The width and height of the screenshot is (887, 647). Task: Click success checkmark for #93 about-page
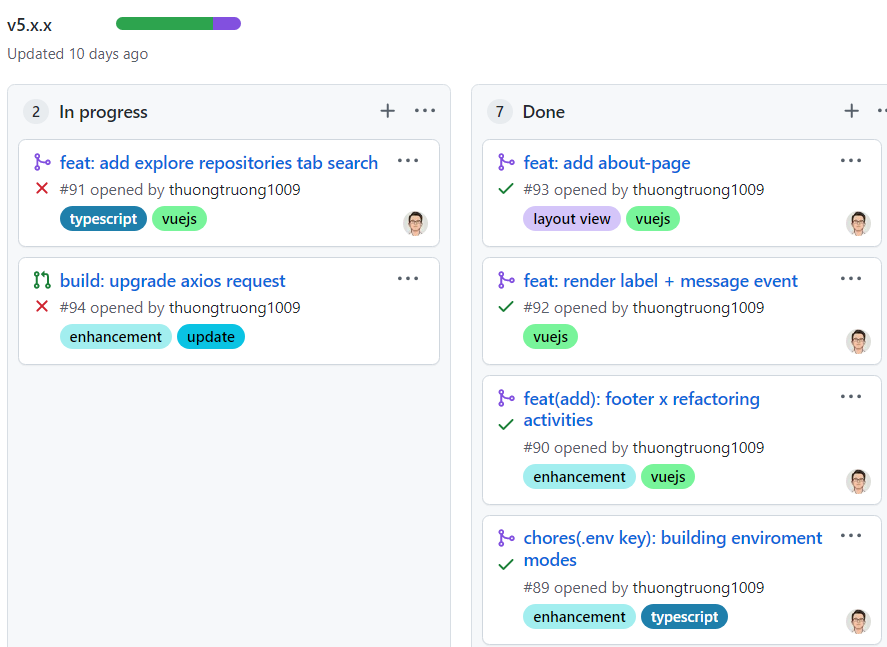pos(506,189)
